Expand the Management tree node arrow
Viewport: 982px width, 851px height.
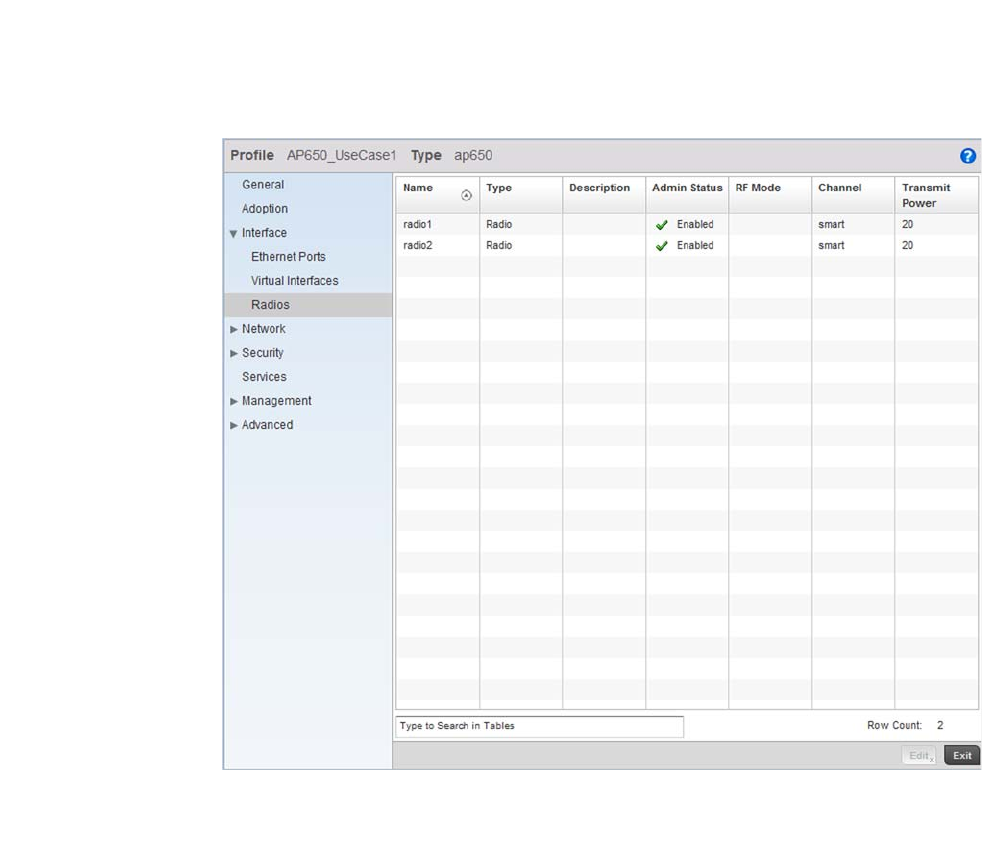click(234, 401)
